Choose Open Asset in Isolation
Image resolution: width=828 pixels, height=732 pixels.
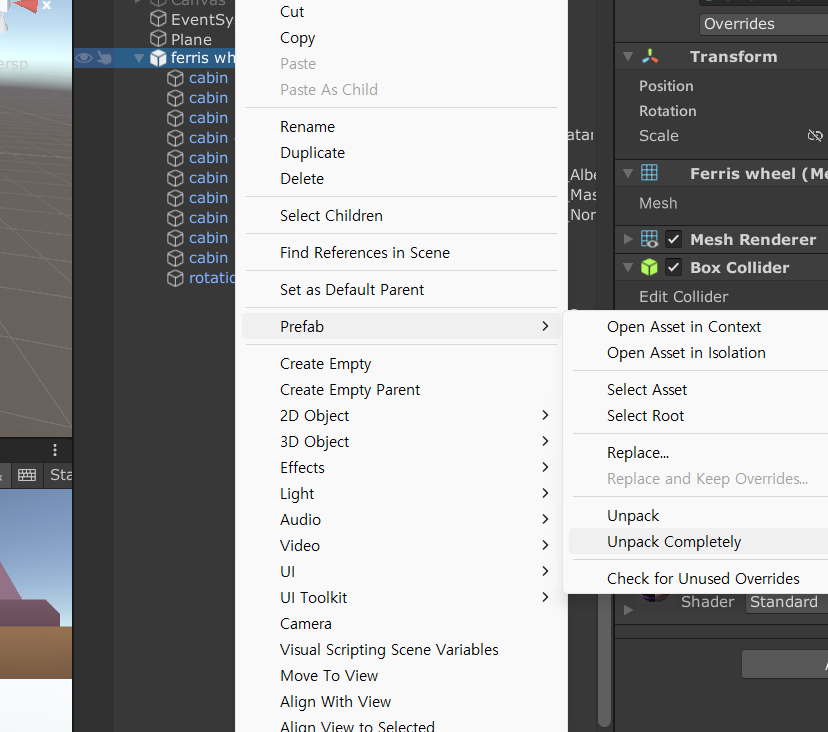(x=698, y=352)
